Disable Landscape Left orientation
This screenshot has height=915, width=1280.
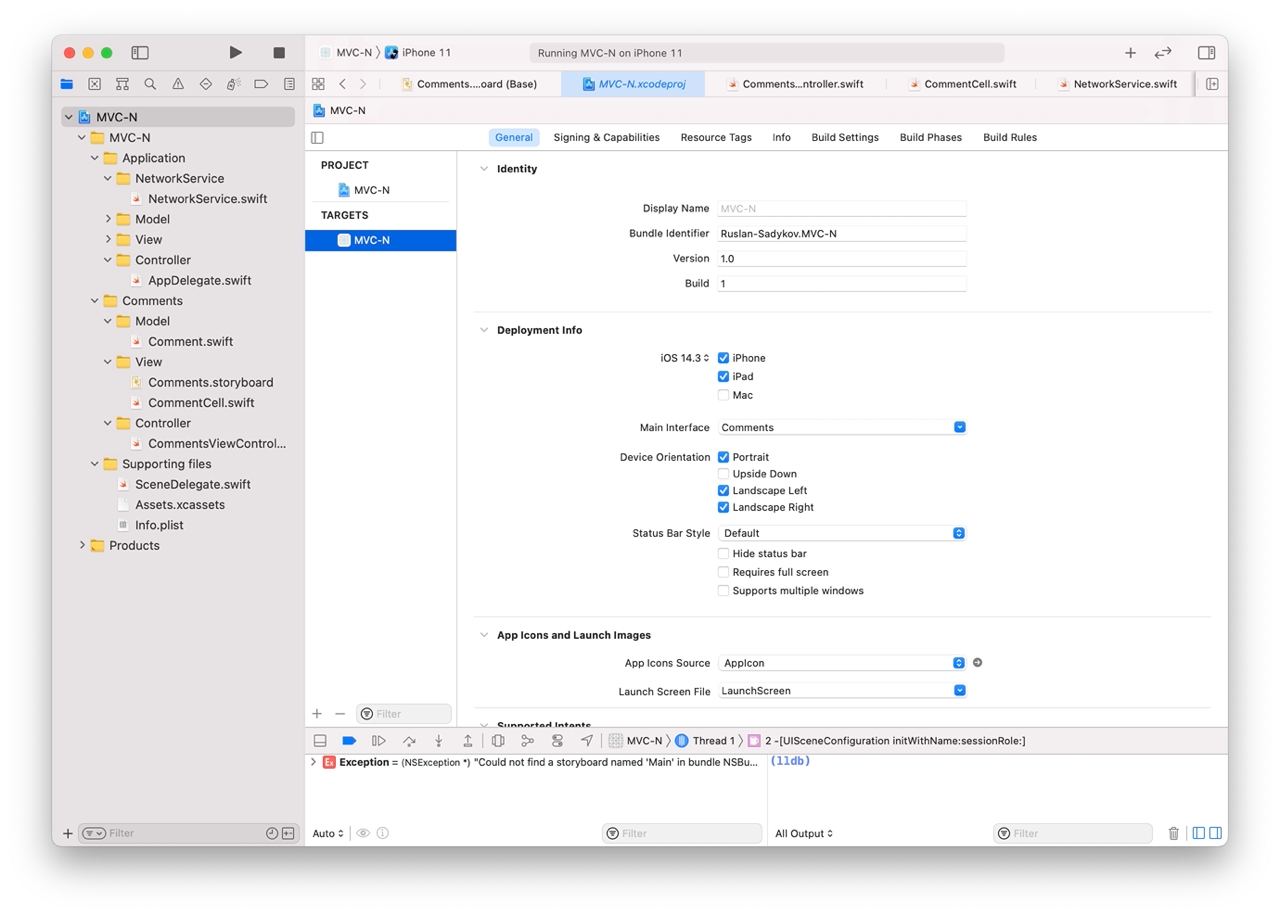(723, 491)
